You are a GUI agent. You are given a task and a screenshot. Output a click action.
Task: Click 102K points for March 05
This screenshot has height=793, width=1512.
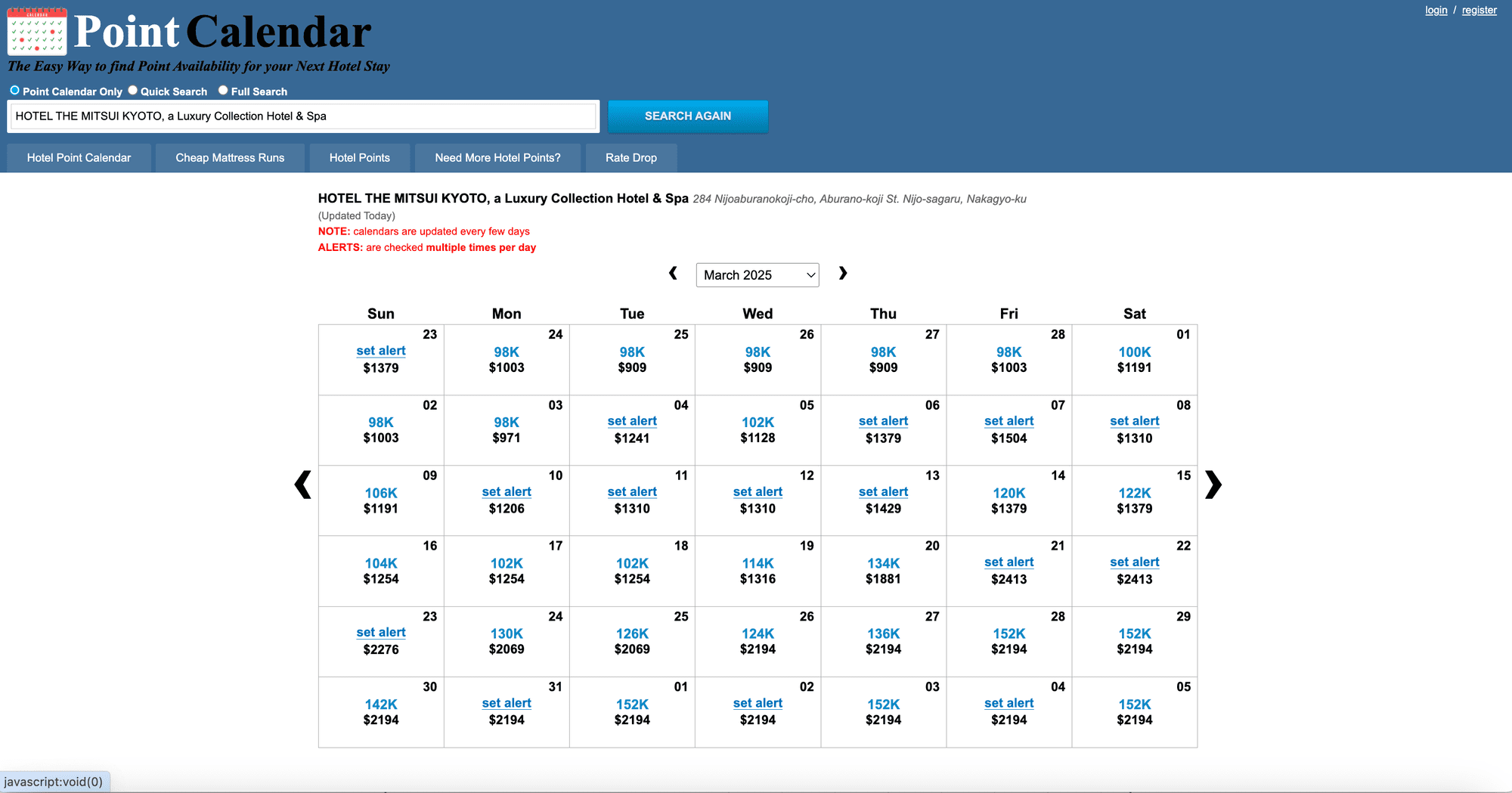[x=758, y=423]
